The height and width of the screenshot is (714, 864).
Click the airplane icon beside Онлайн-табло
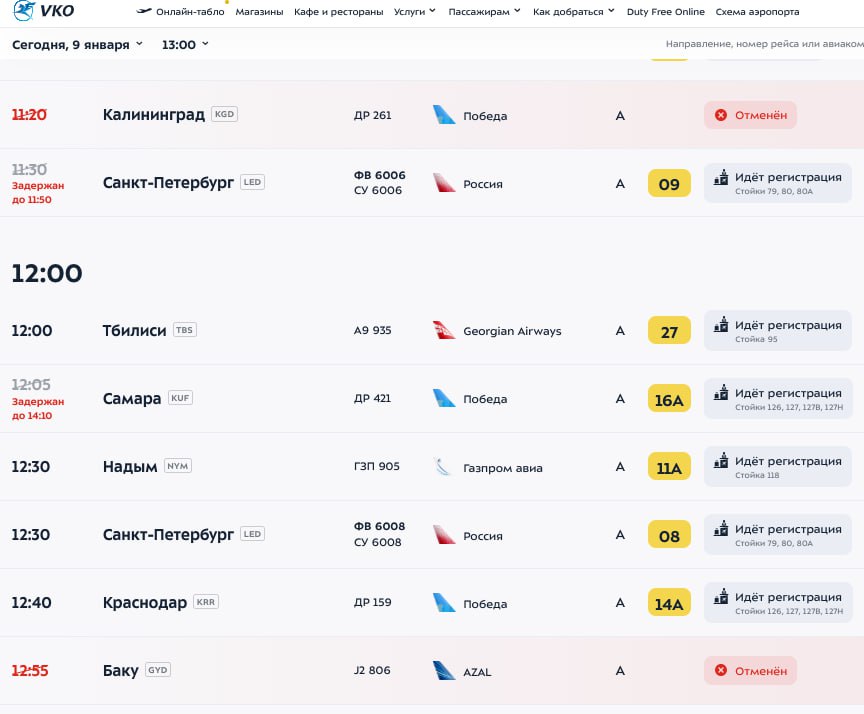144,12
